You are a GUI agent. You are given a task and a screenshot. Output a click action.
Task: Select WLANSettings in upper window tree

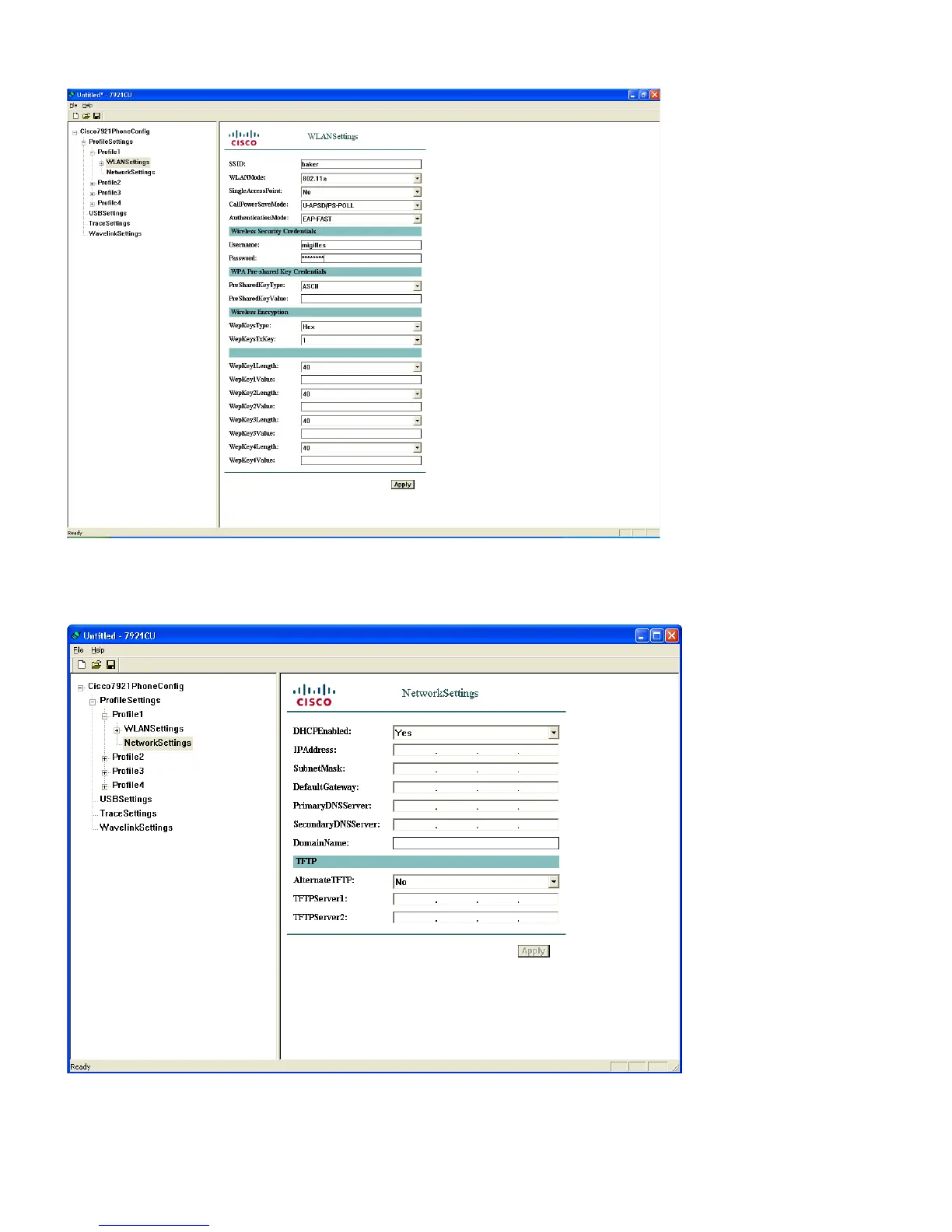pyautogui.click(x=128, y=163)
